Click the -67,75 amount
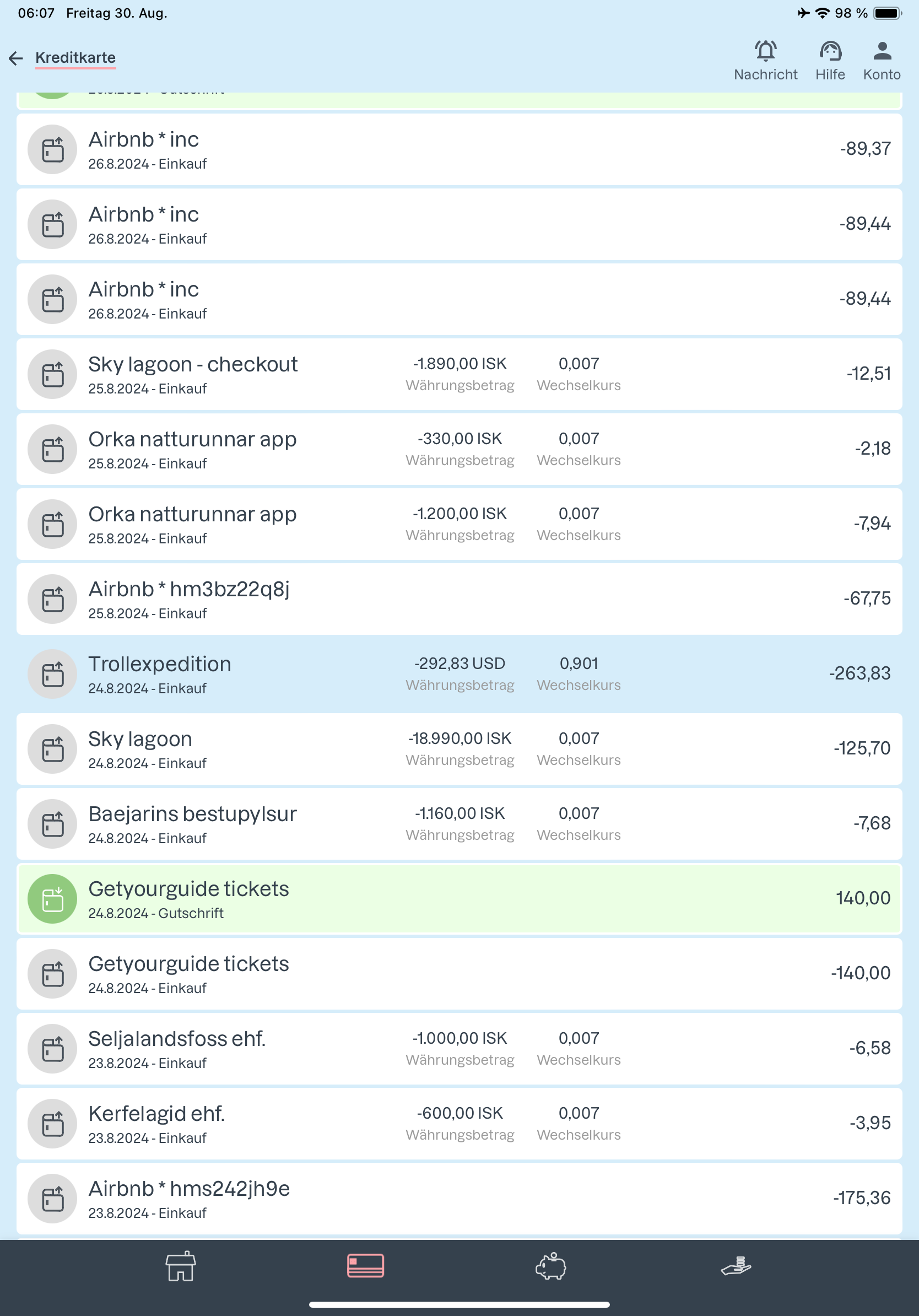The image size is (919, 1316). tap(867, 598)
